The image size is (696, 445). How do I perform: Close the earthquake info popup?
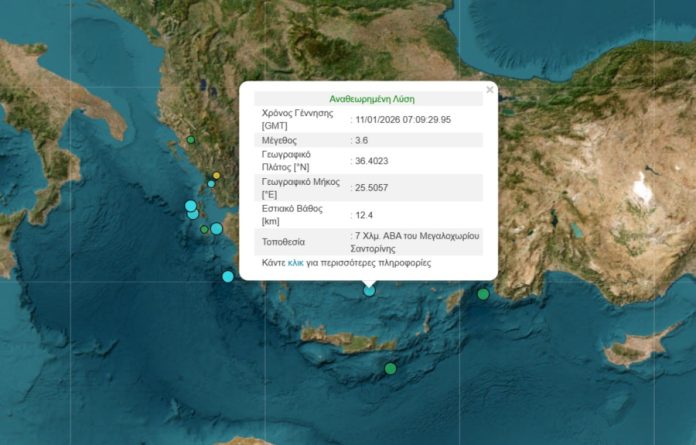point(490,90)
